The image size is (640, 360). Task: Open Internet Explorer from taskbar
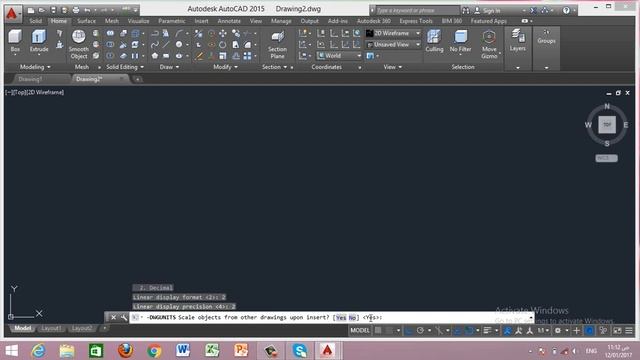point(39,351)
